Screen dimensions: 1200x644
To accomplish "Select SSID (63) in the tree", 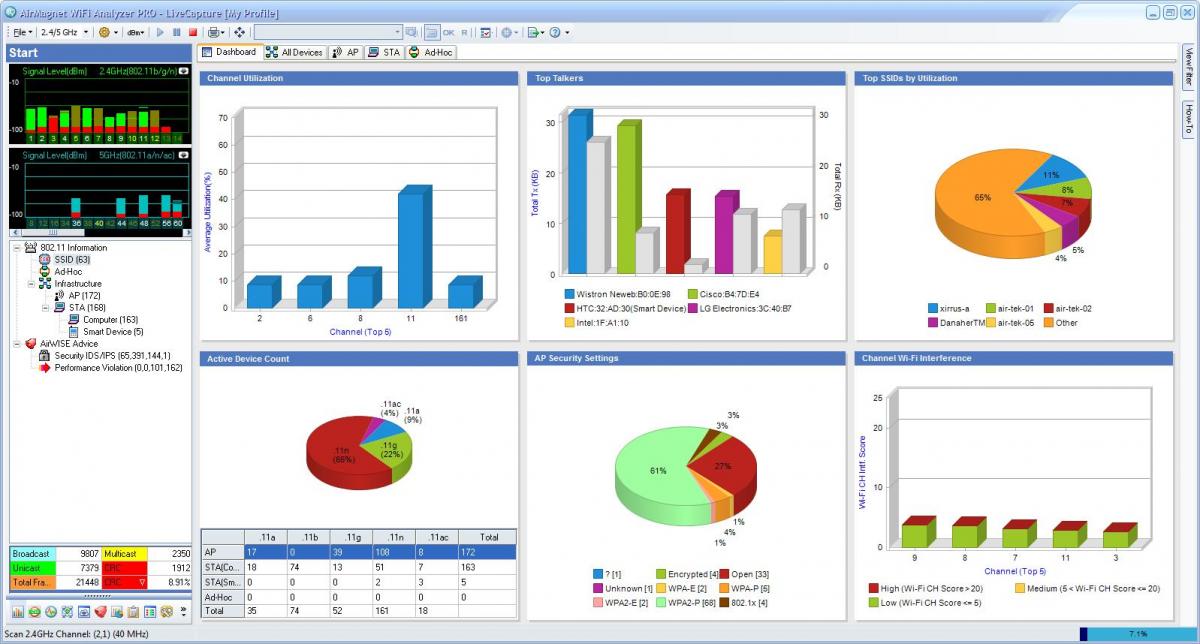I will click(71, 260).
